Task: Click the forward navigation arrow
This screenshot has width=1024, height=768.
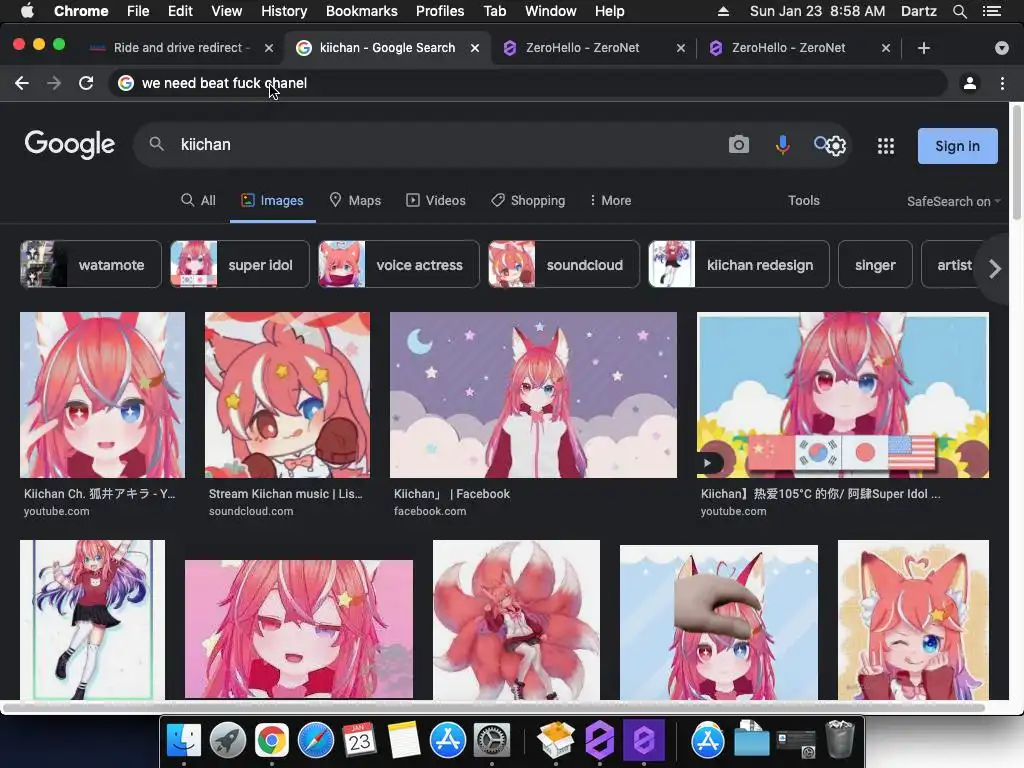Action: [54, 83]
